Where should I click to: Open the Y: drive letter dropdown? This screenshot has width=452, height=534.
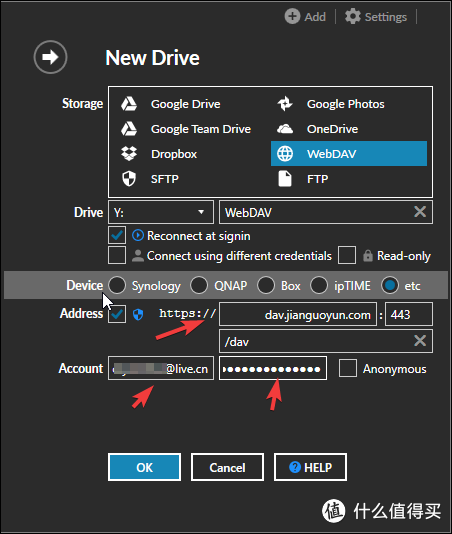click(x=161, y=212)
